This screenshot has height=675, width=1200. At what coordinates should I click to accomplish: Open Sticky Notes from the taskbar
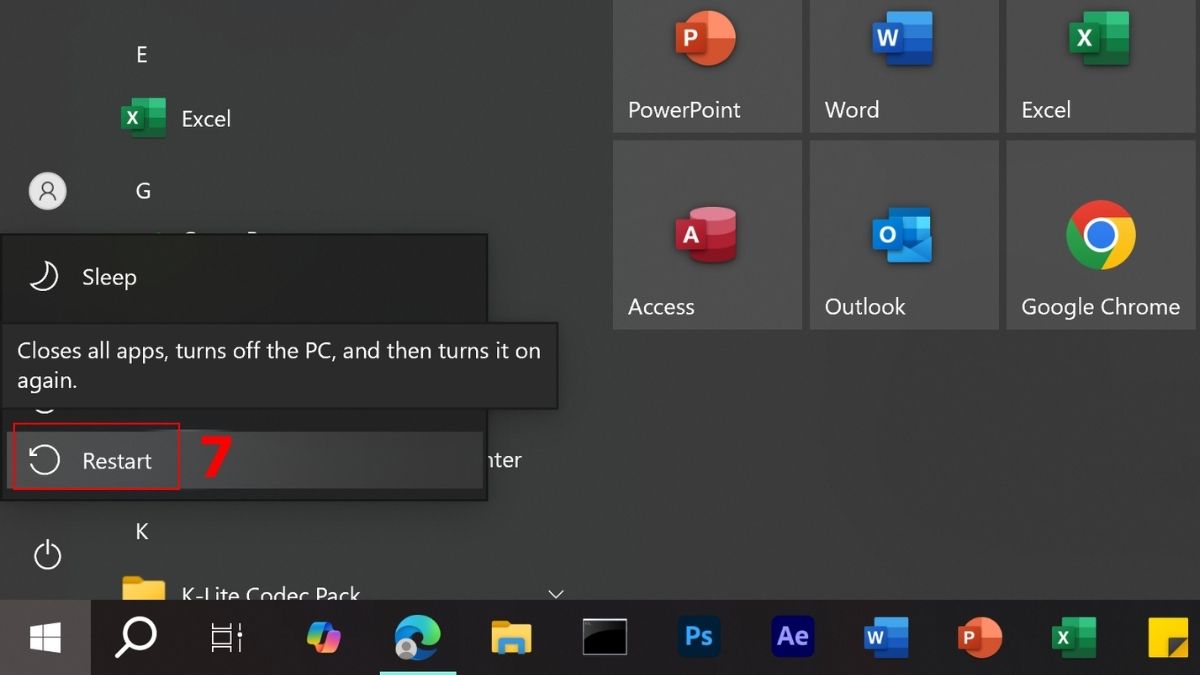1166,636
